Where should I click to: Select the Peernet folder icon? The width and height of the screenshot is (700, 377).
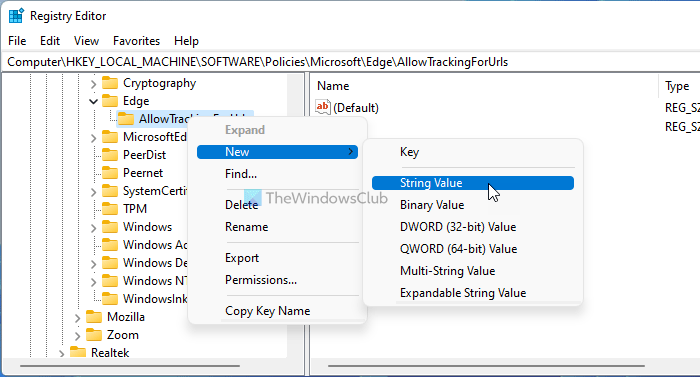pos(110,173)
